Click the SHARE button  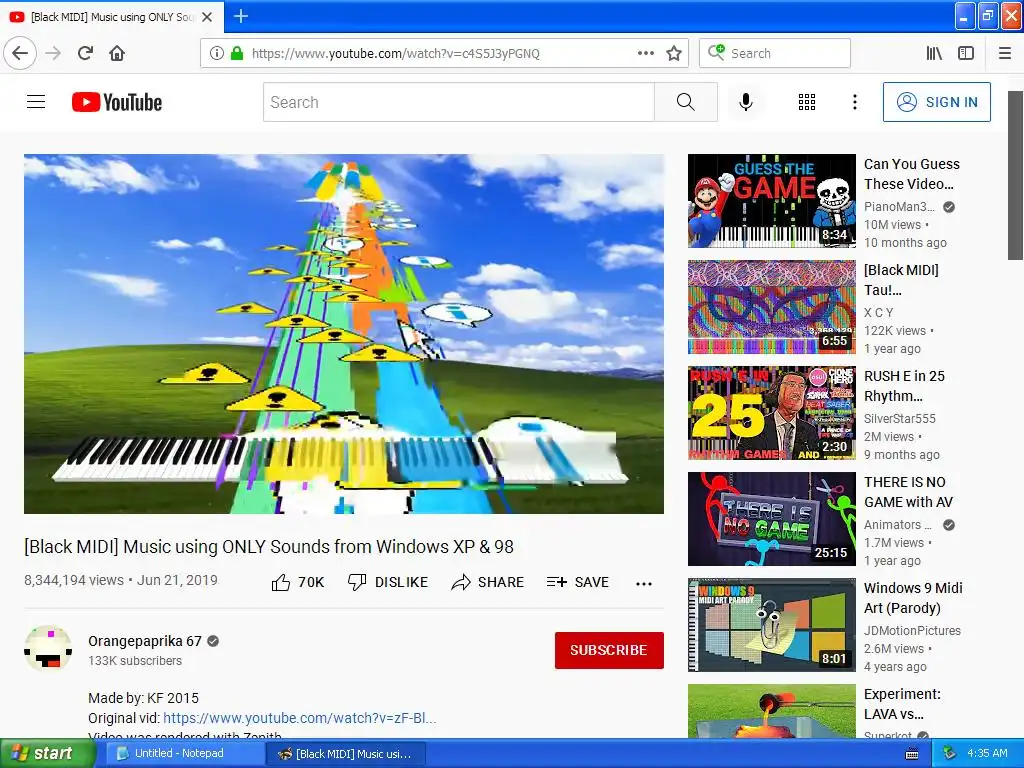(488, 582)
